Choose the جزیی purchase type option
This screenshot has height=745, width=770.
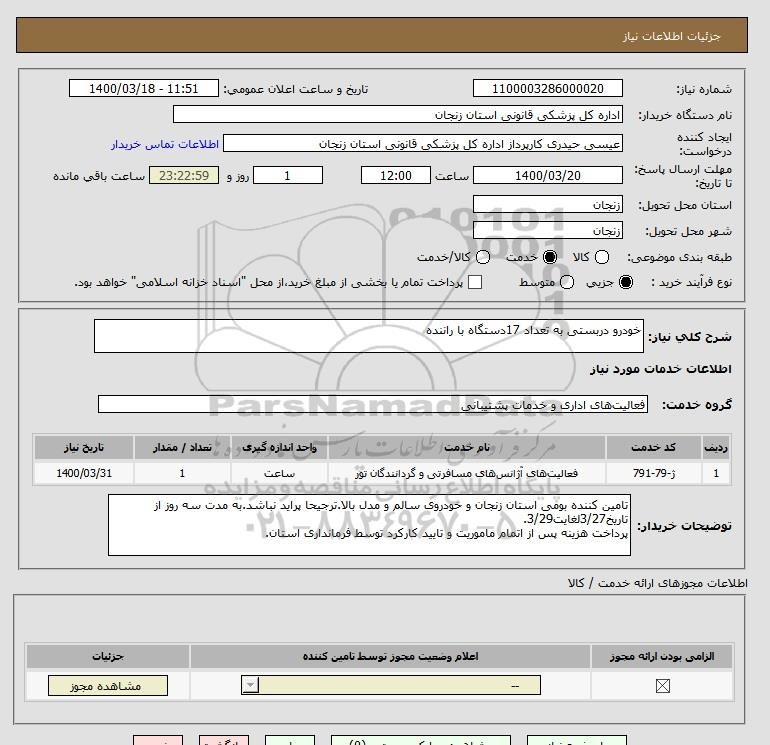pos(626,282)
